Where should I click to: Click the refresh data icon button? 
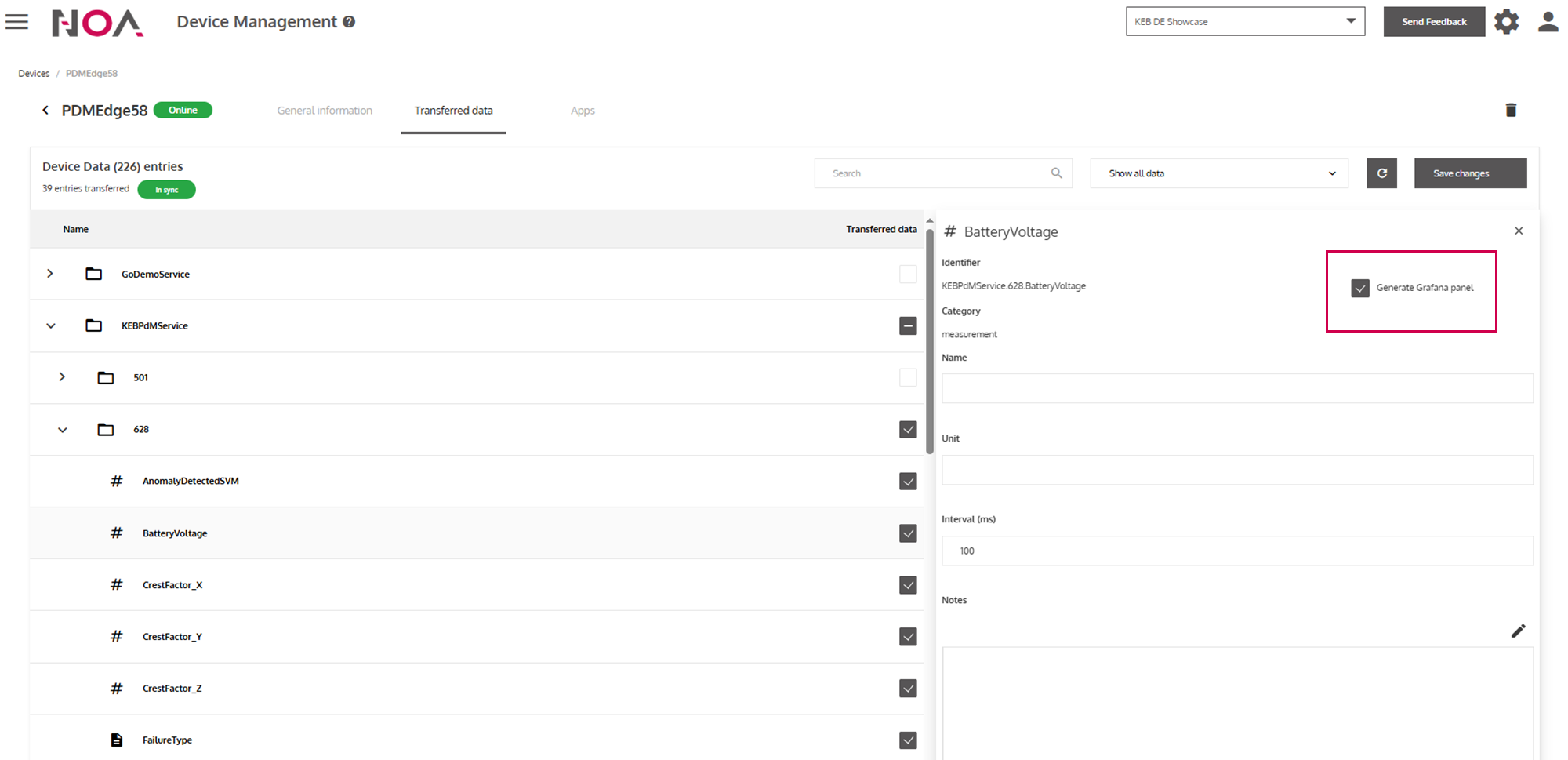click(x=1381, y=173)
